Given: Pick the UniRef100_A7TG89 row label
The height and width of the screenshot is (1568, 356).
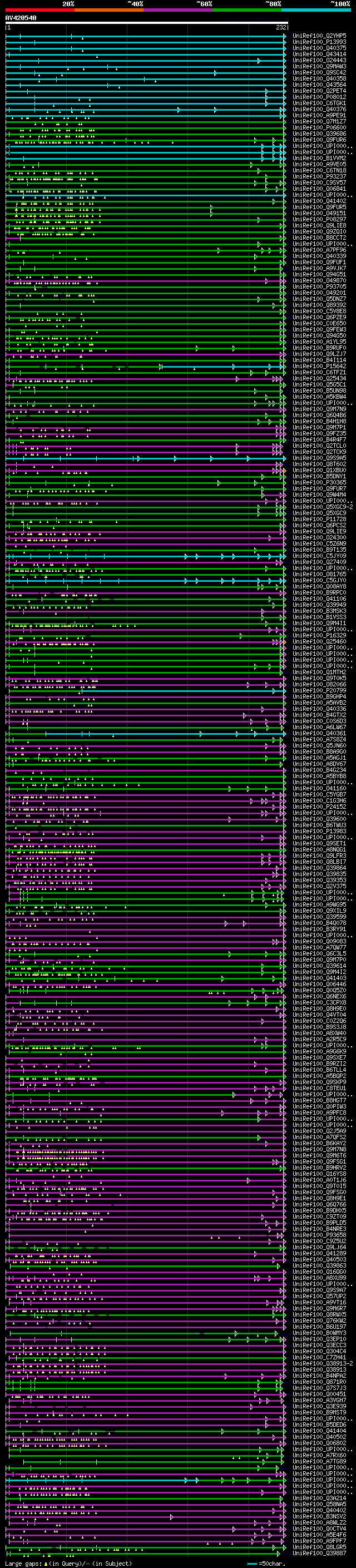Looking at the screenshot, I should point(319,1461).
